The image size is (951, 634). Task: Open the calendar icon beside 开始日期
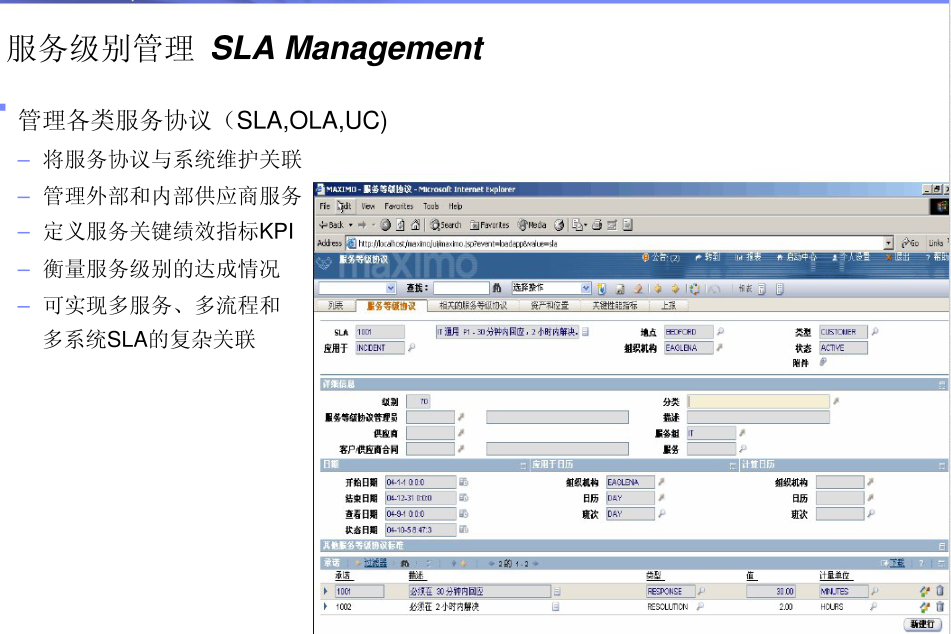click(464, 482)
